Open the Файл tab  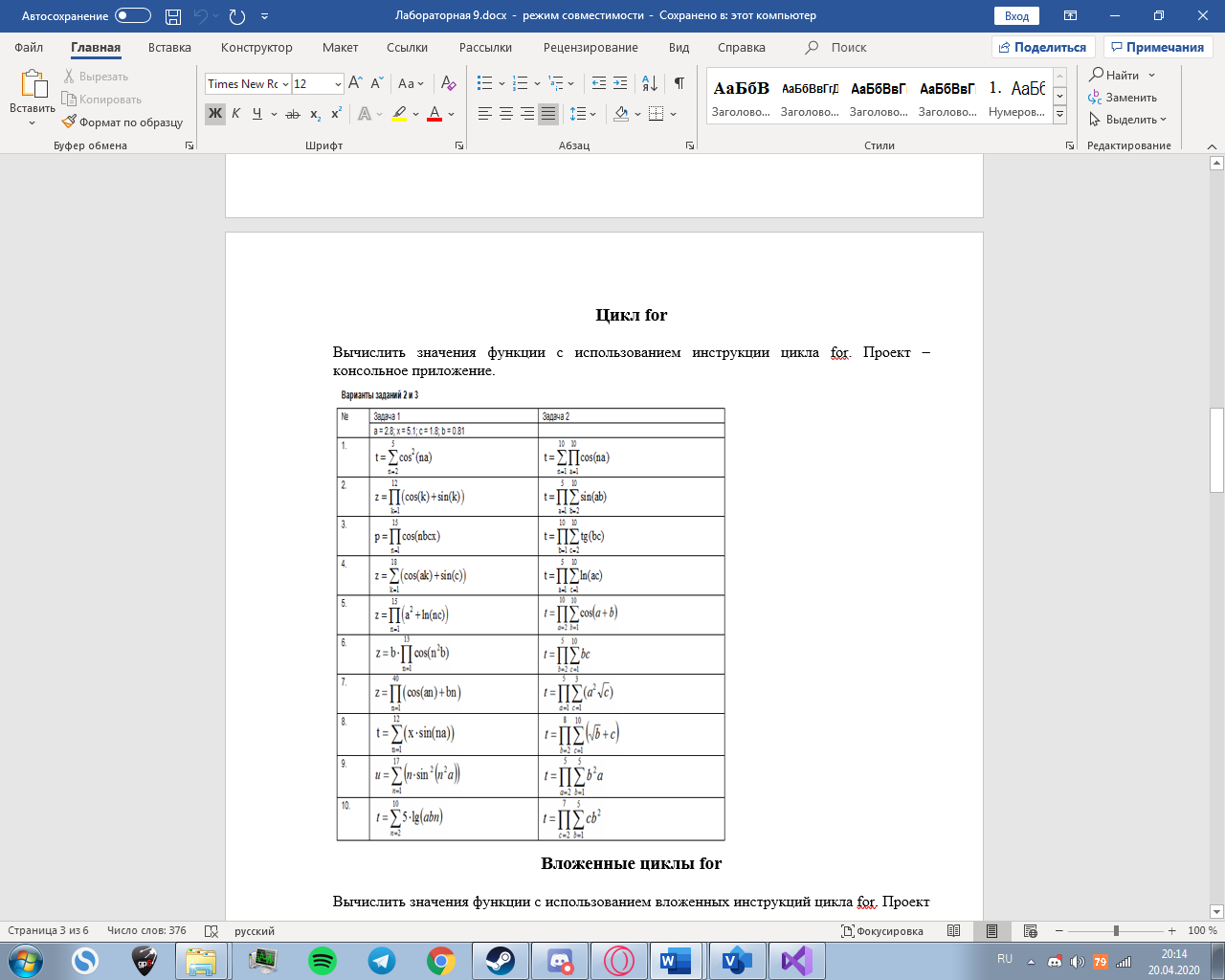29,47
